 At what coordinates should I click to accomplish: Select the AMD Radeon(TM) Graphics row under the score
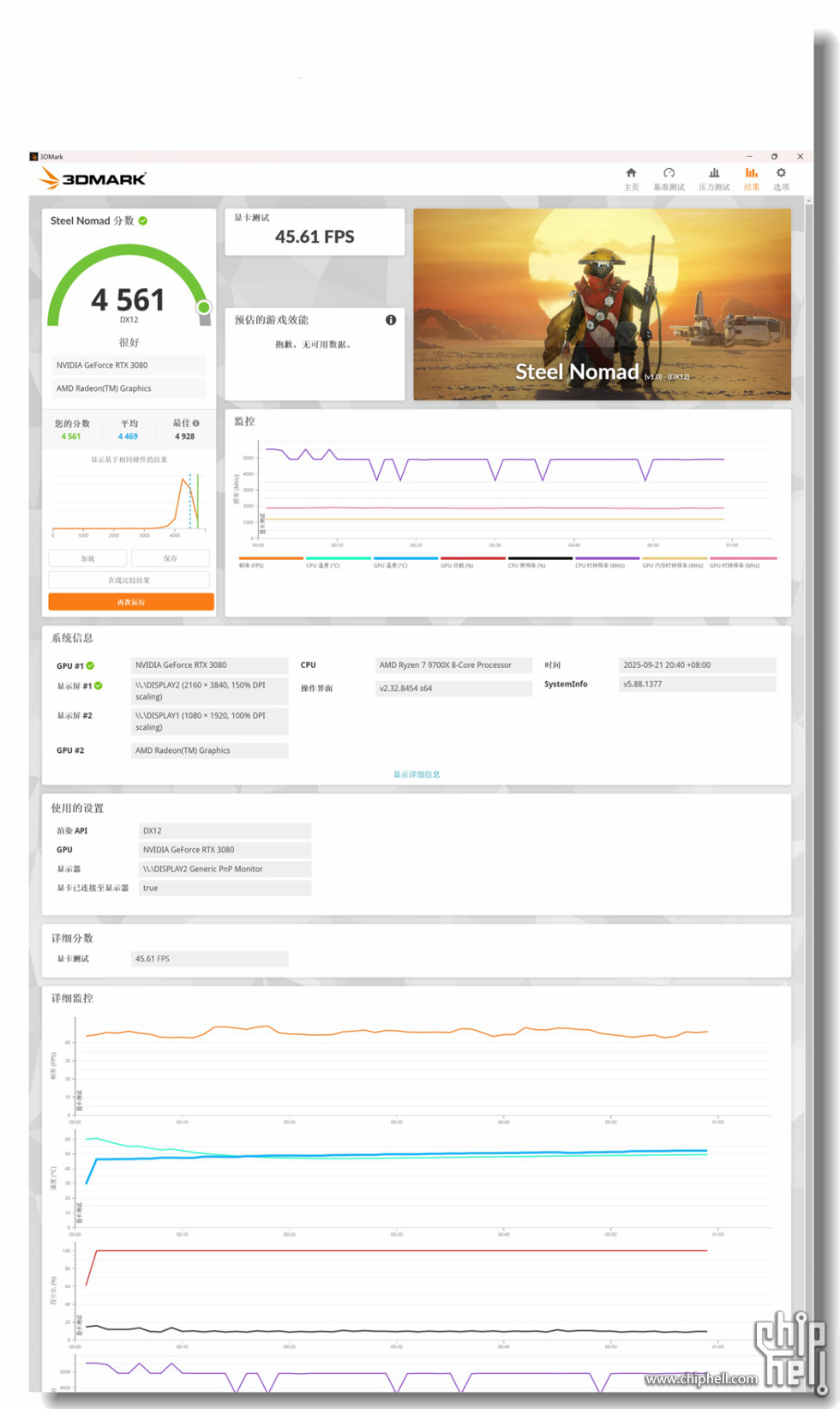coord(129,388)
